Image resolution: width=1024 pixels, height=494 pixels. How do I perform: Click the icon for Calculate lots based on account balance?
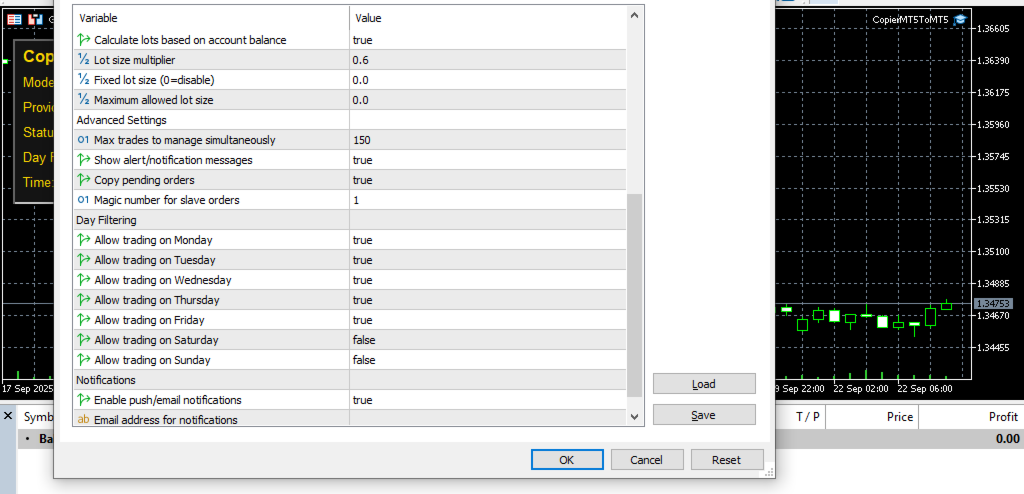(x=84, y=40)
